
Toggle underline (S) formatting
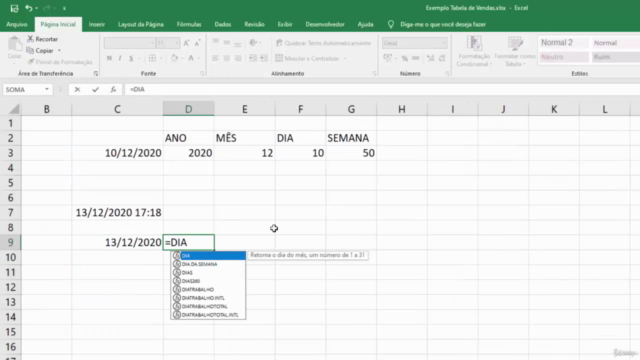tap(131, 58)
